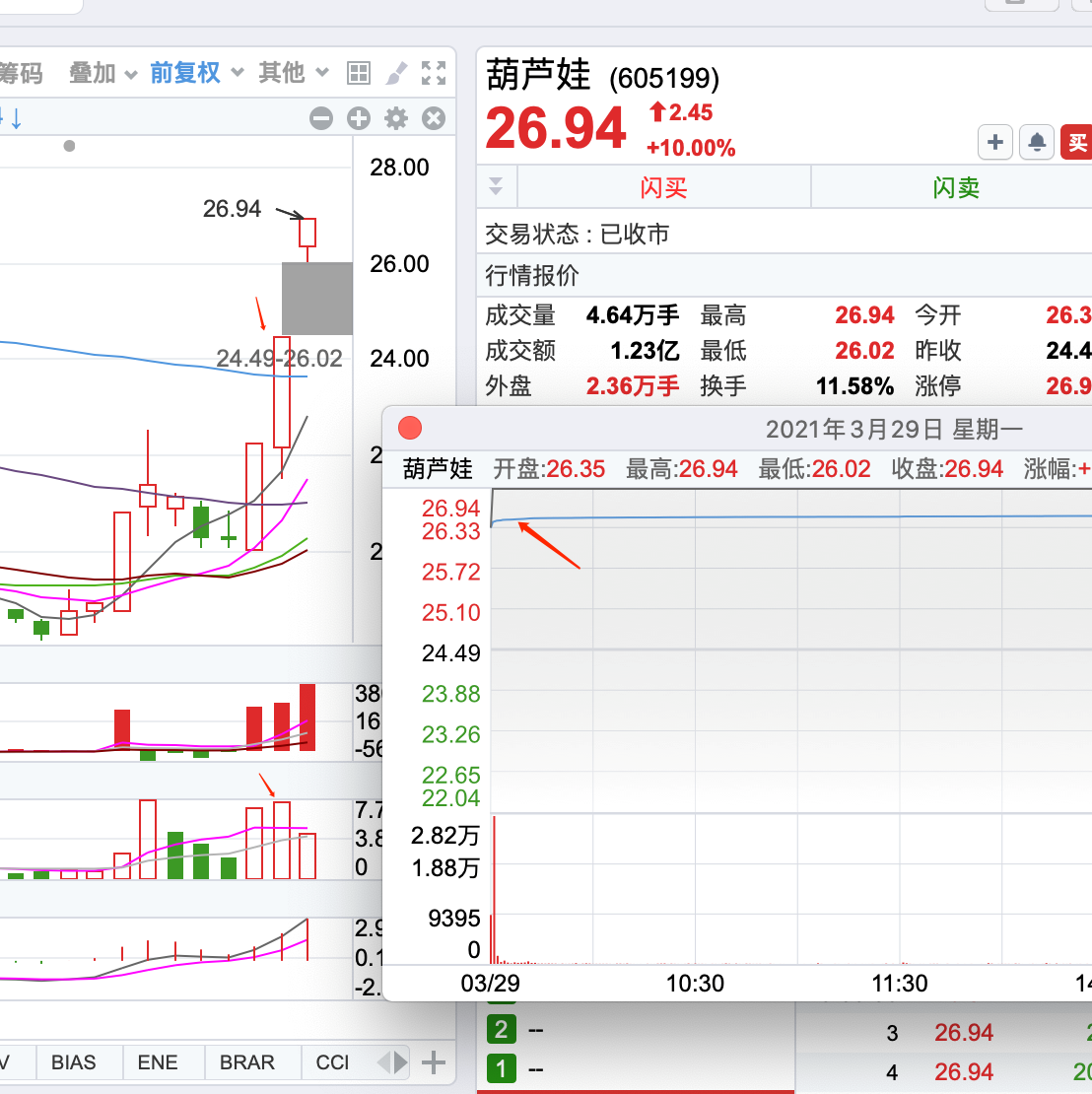Switch to the ENE indicator tab

(157, 1061)
